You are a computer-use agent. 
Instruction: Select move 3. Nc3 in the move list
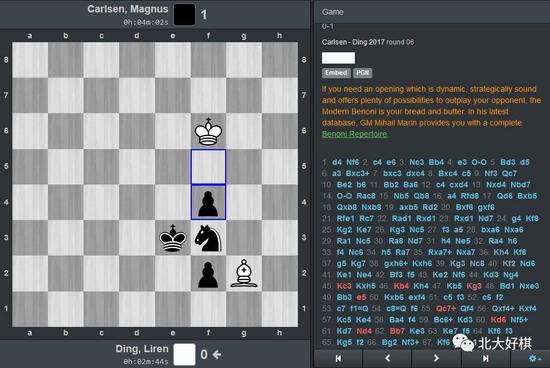(x=417, y=162)
